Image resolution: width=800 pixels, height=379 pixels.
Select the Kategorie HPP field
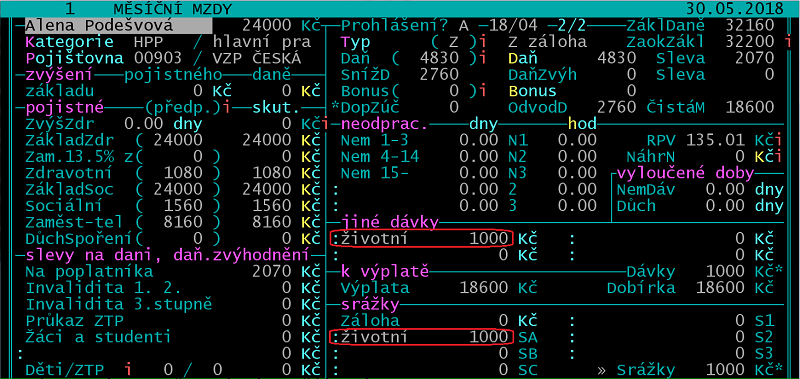tap(144, 42)
